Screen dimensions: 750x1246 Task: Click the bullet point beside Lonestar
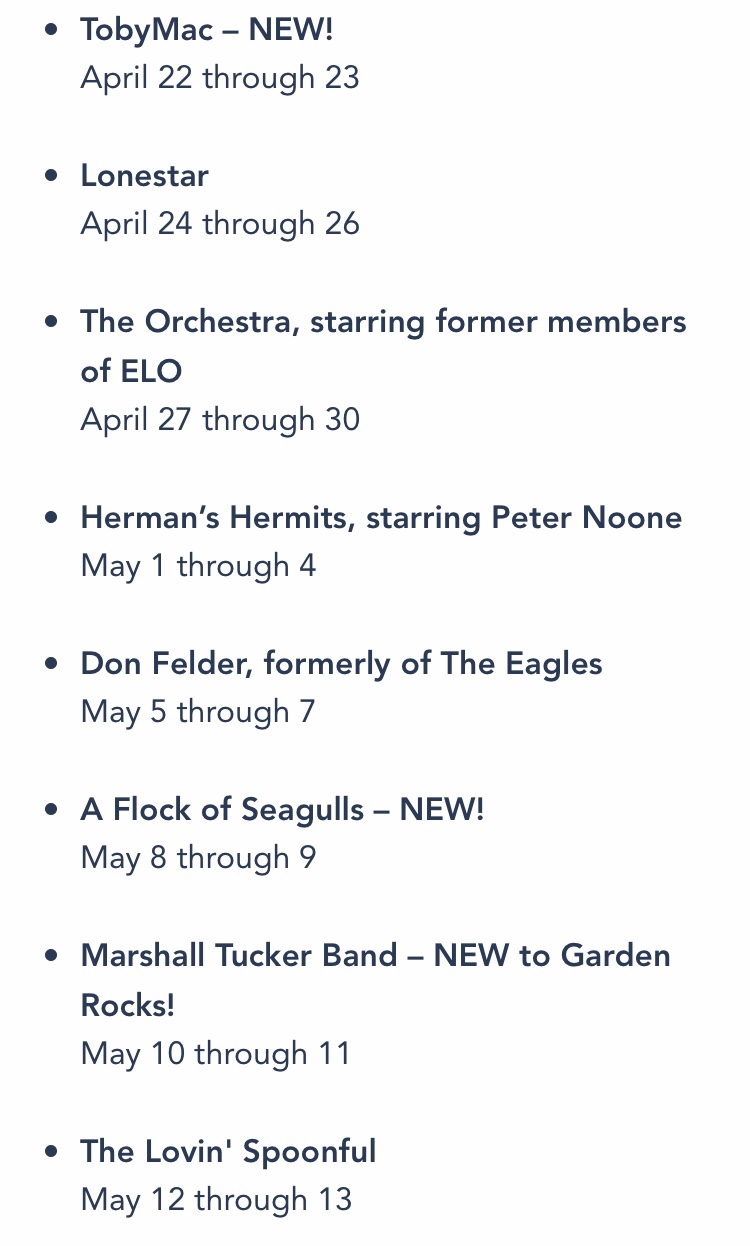pos(52,176)
